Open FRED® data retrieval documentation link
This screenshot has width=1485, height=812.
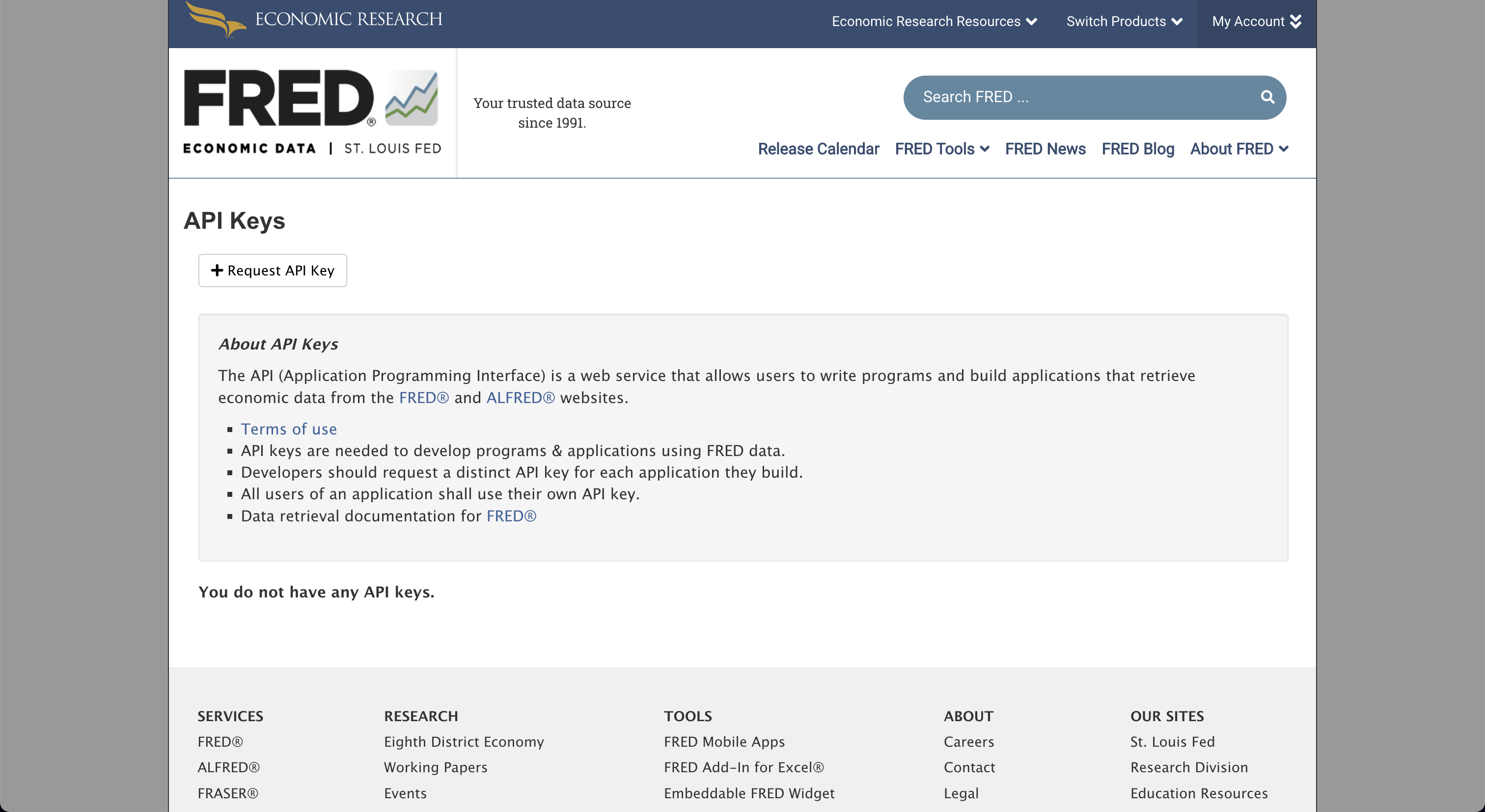point(511,516)
